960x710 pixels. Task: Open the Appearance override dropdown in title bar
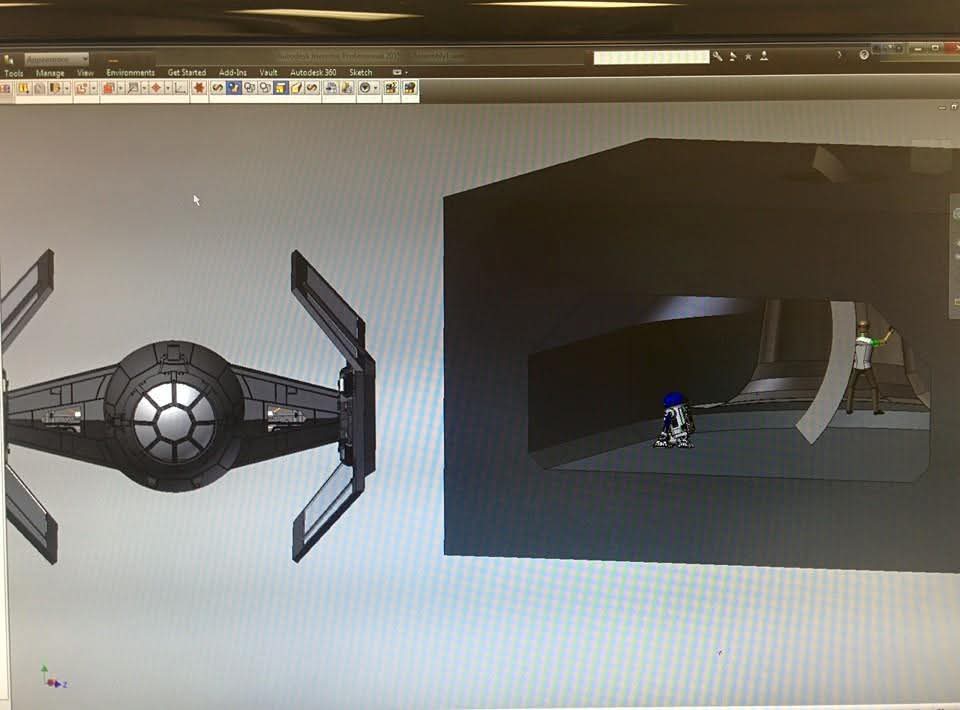(x=57, y=59)
